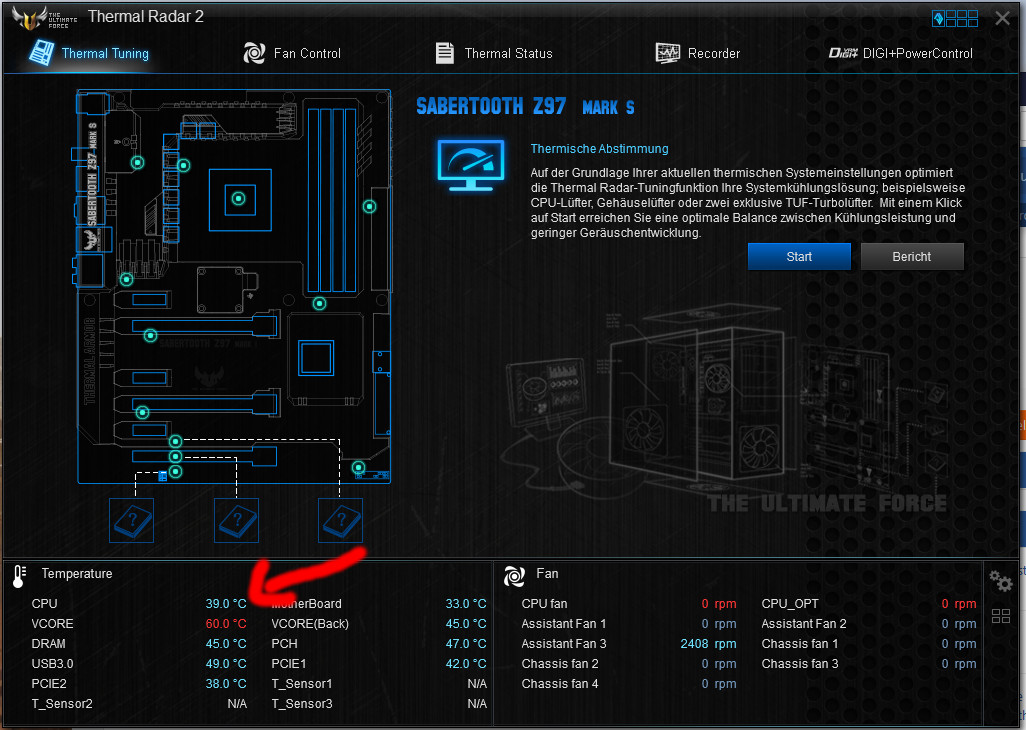This screenshot has height=730, width=1026.
Task: Click the T_Sensor2 label
Action: (x=62, y=704)
